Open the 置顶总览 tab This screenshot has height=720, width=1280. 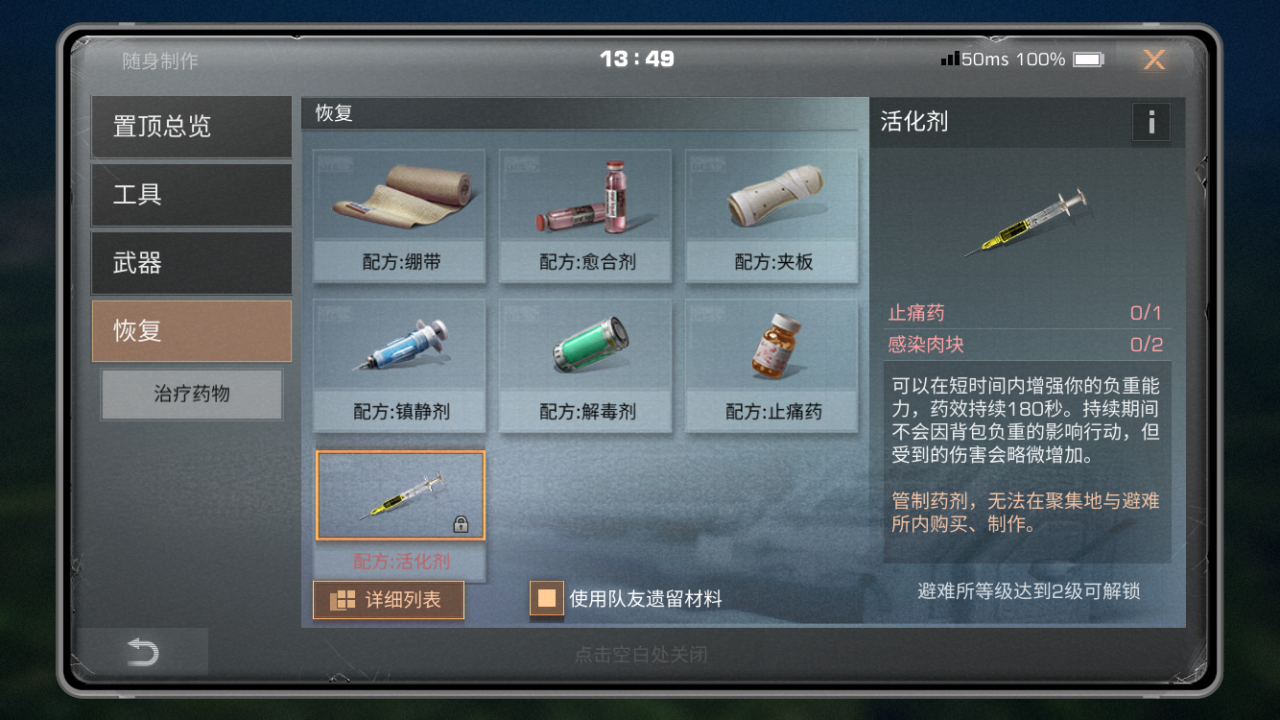[191, 127]
